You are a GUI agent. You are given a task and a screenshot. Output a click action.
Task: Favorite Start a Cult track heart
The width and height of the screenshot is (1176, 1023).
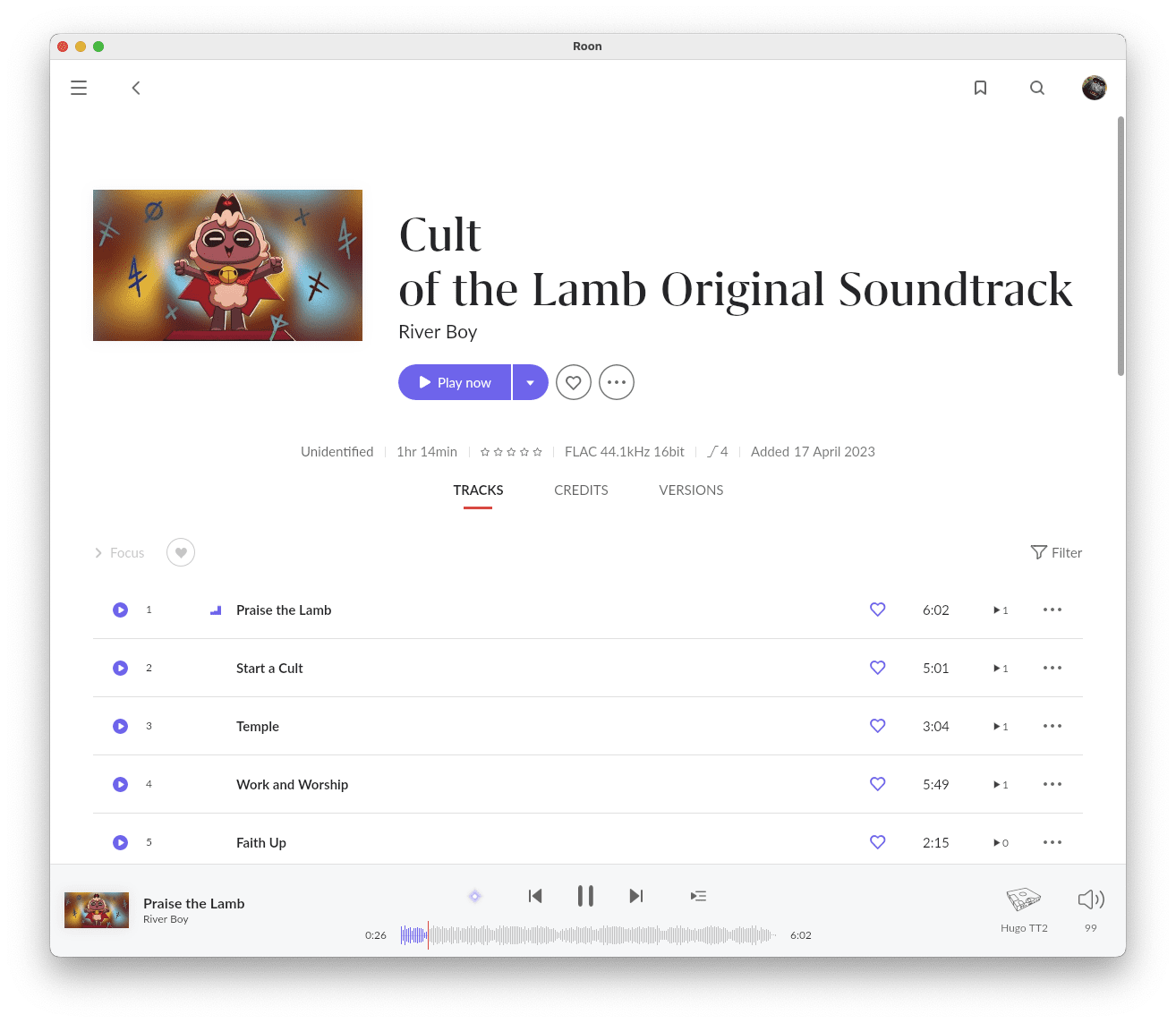pos(878,668)
